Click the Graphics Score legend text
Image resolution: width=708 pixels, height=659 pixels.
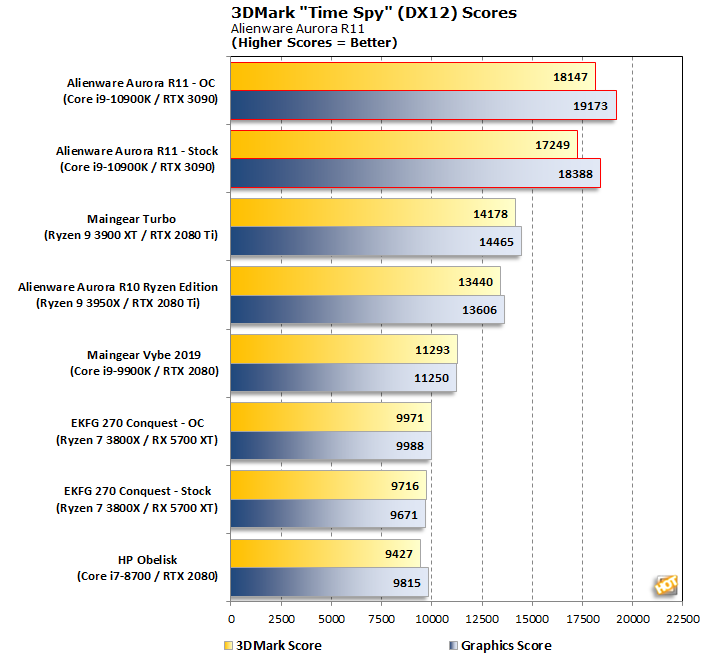click(x=506, y=645)
